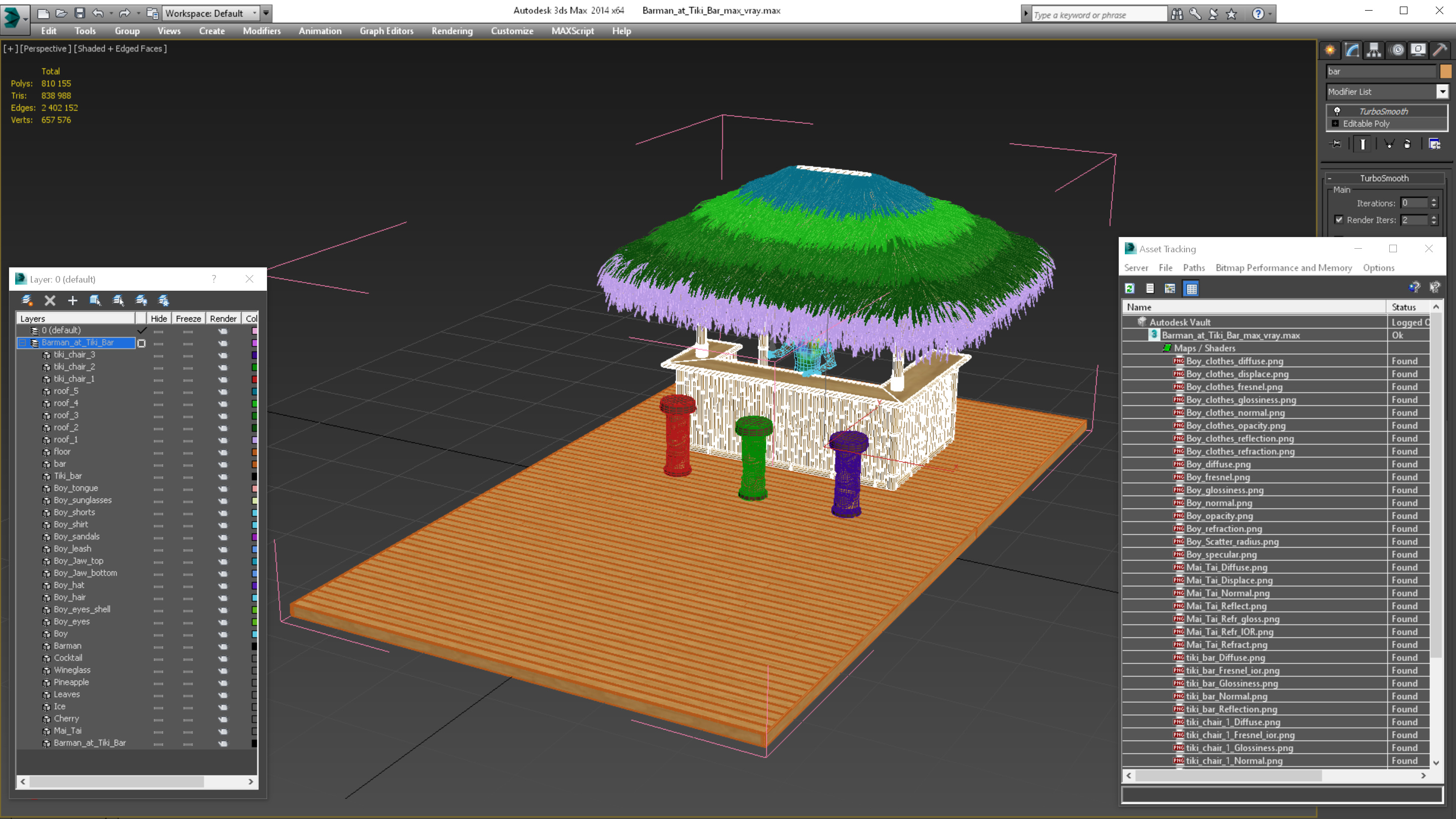The height and width of the screenshot is (819, 1456).
Task: Click the Undo arrow icon
Action: click(x=98, y=13)
